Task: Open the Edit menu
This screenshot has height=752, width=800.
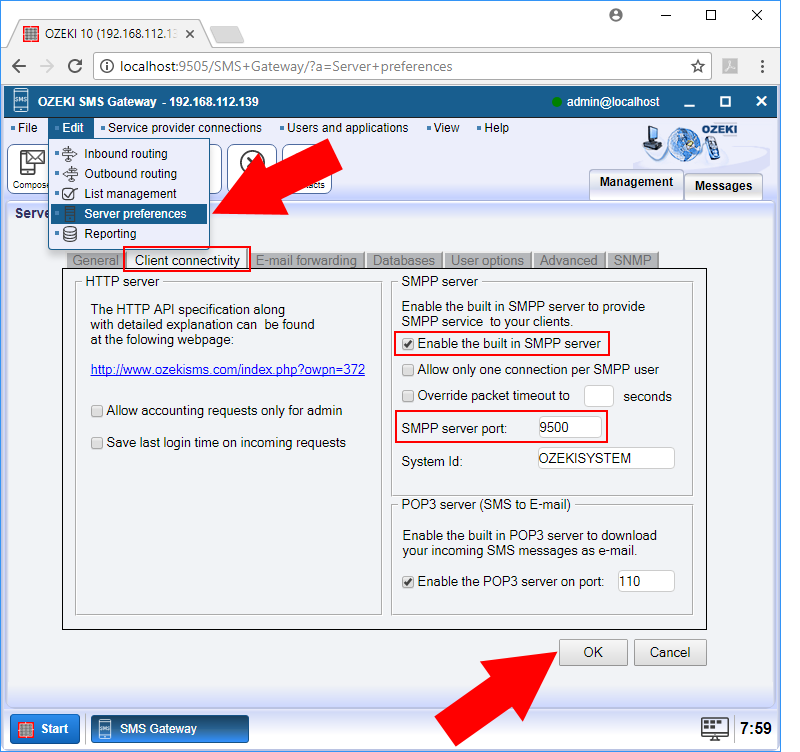Action: [71, 128]
